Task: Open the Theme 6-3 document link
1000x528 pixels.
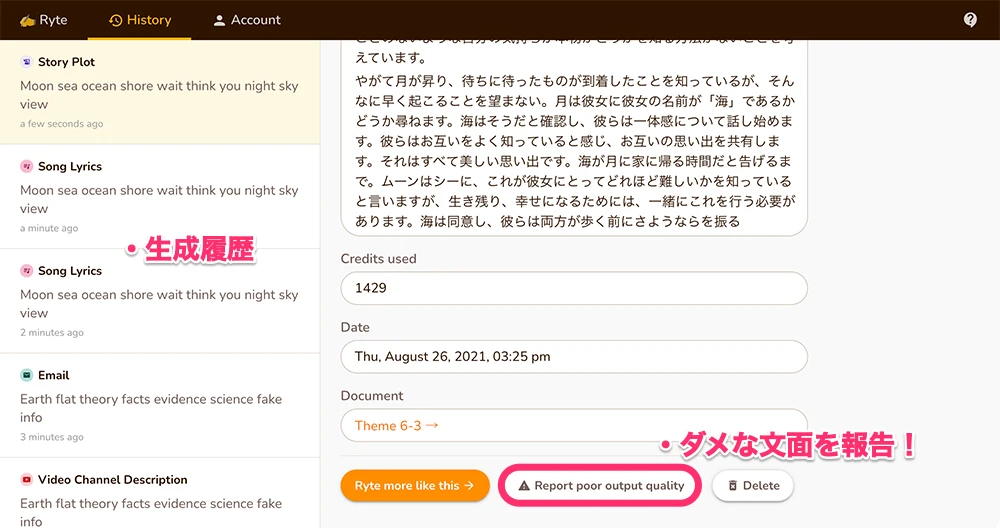Action: pos(396,425)
